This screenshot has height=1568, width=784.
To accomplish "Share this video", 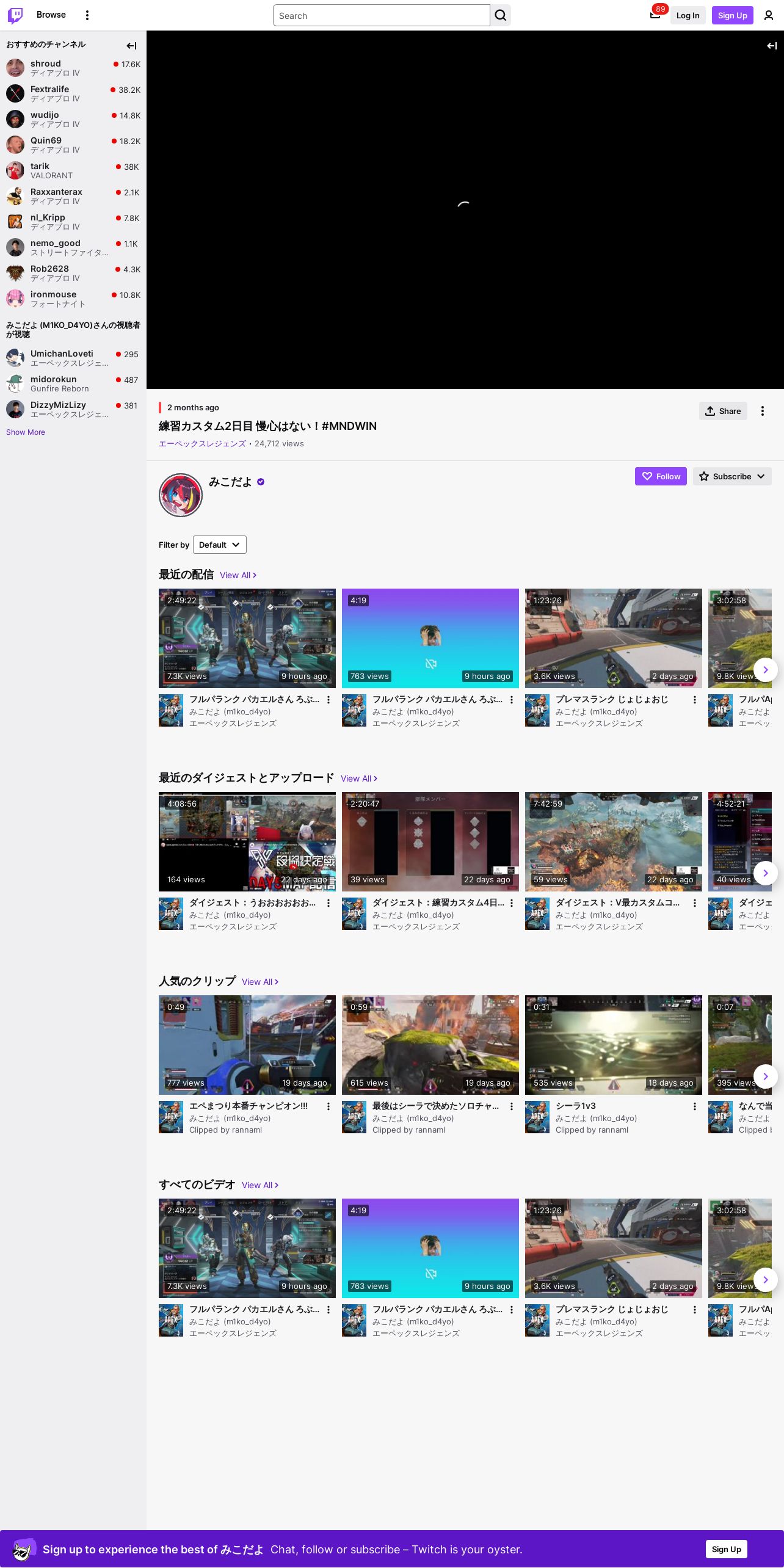I will pyautogui.click(x=724, y=411).
